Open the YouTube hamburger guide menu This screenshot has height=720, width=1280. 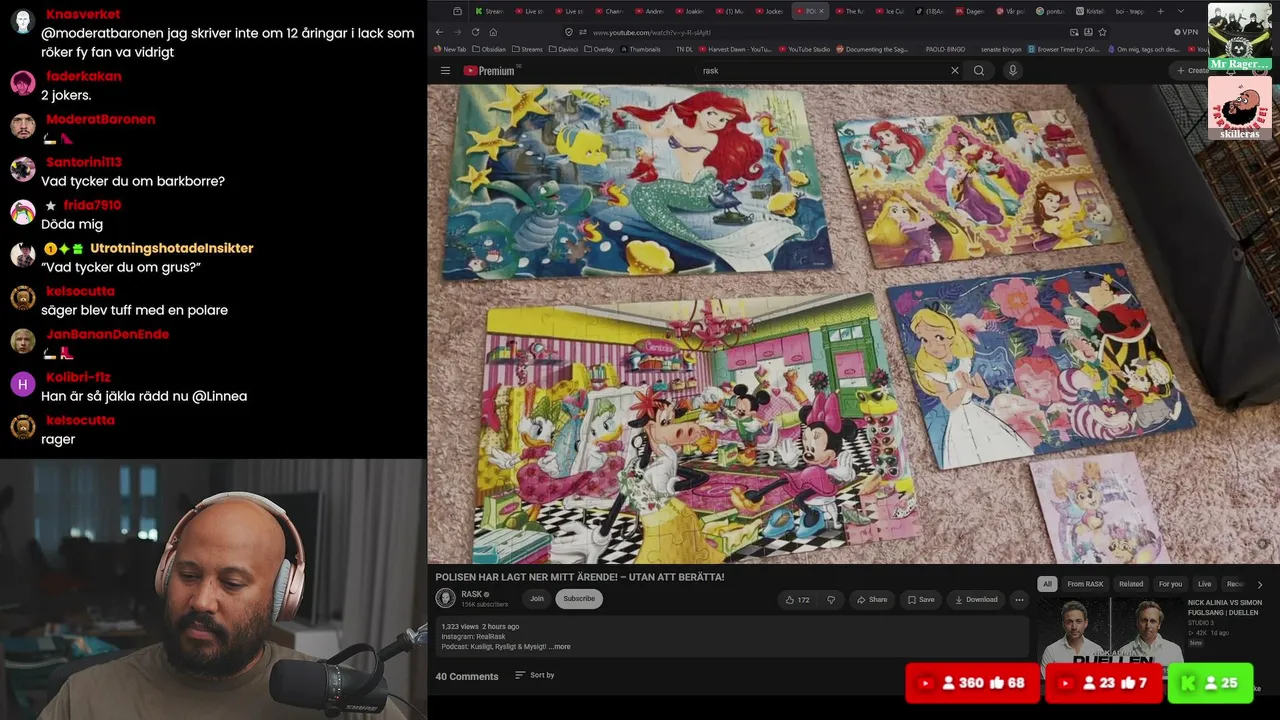tap(445, 71)
